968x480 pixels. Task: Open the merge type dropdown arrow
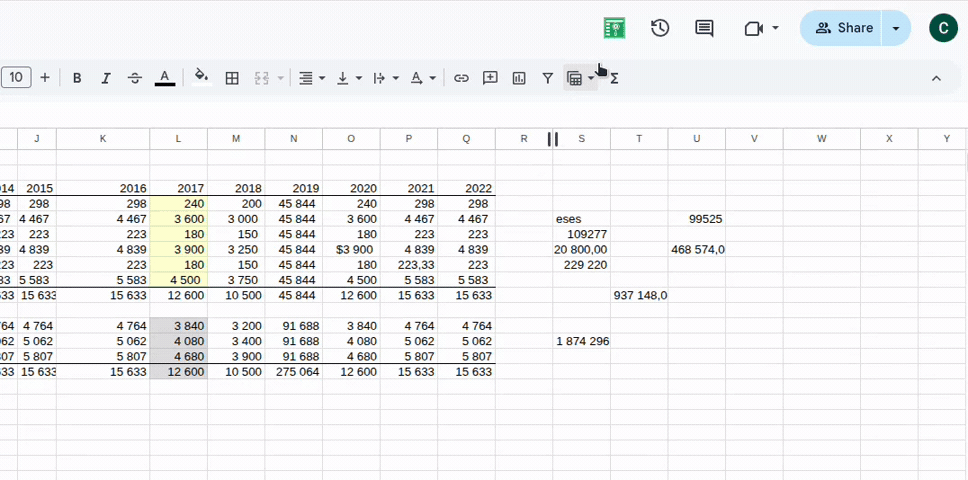[x=281, y=78]
